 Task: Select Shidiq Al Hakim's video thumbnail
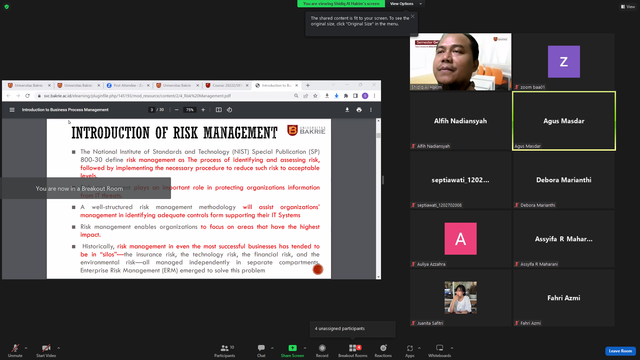point(460,62)
